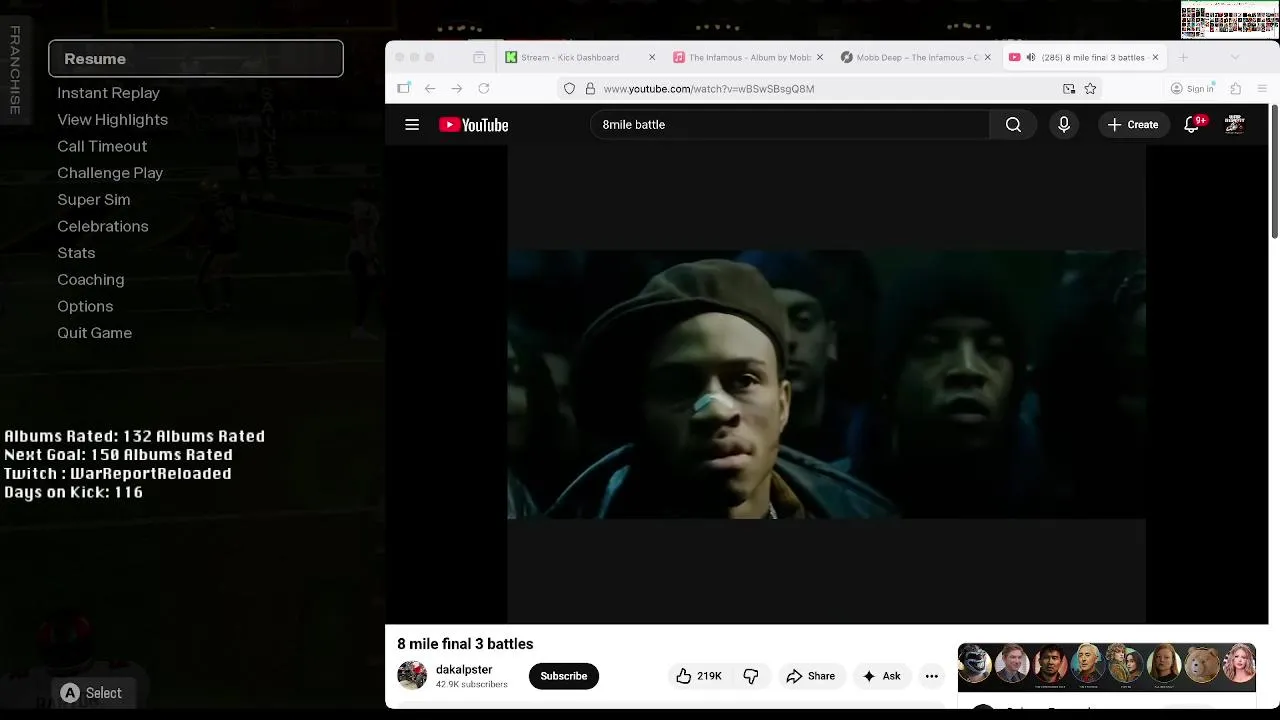1280x720 pixels.
Task: Click the small thumbnail preview in top-right corner
Action: tap(1229, 19)
